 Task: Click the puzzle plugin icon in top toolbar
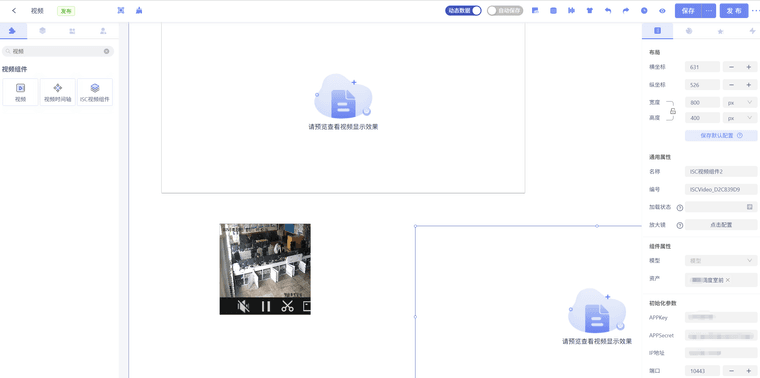571,11
